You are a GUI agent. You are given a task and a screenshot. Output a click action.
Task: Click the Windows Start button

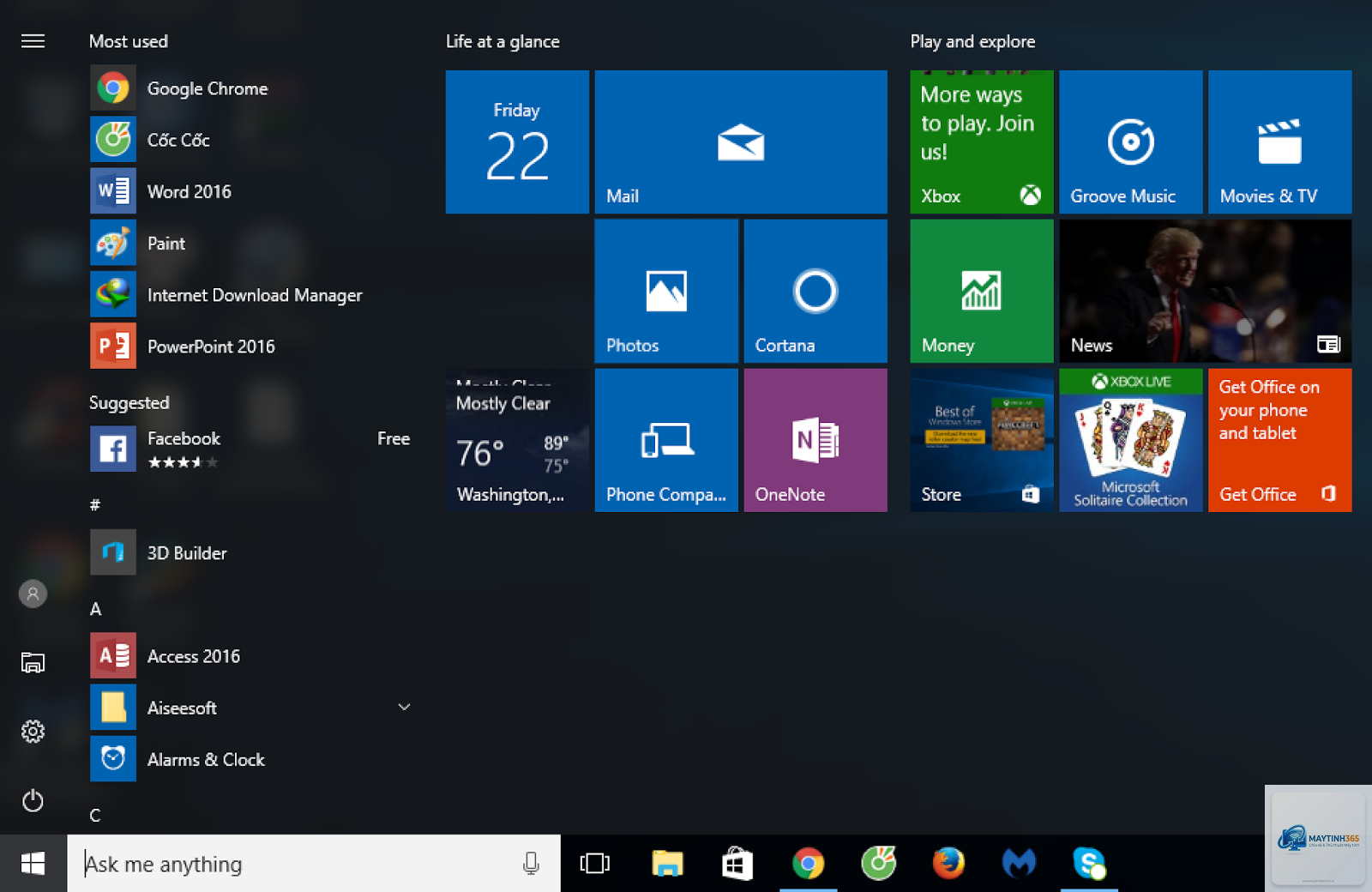point(33,863)
